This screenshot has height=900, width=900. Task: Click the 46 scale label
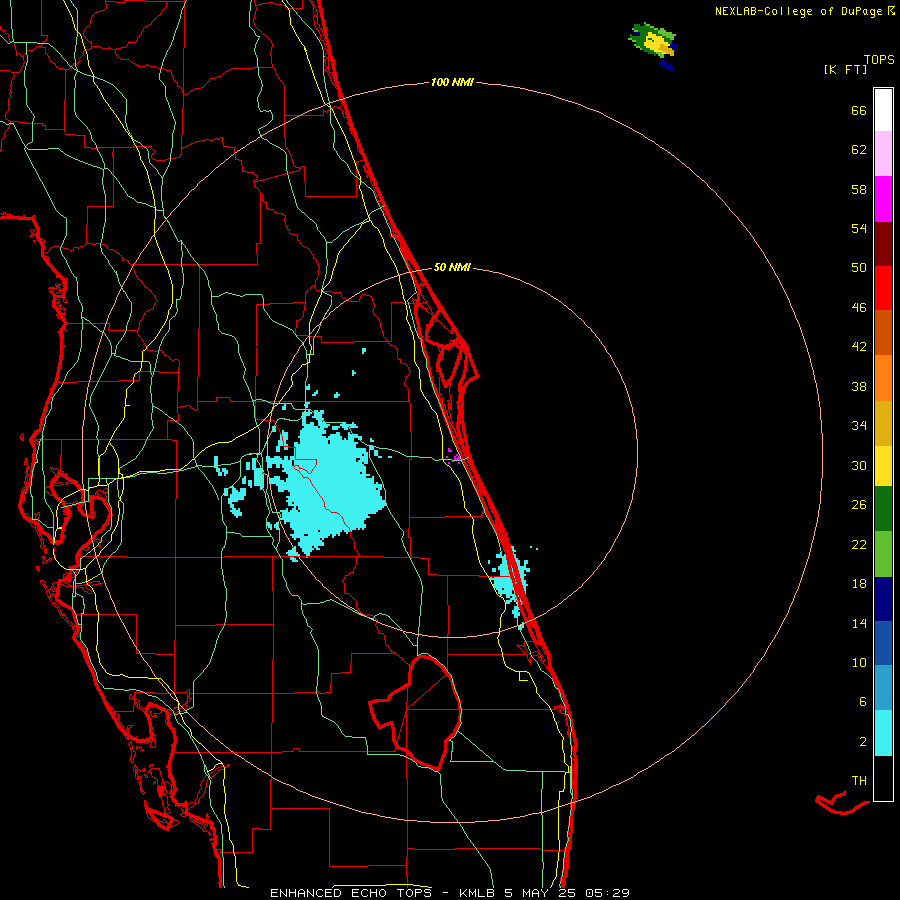coord(859,308)
